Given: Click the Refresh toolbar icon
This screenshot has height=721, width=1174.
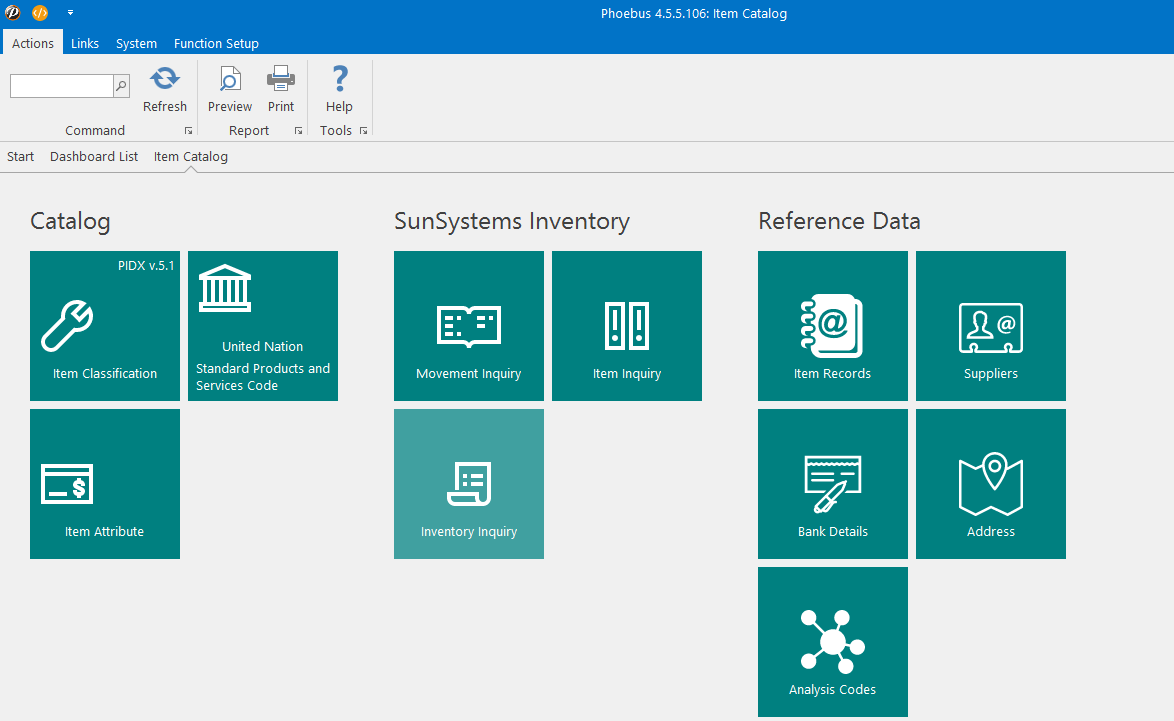Looking at the screenshot, I should (x=165, y=79).
